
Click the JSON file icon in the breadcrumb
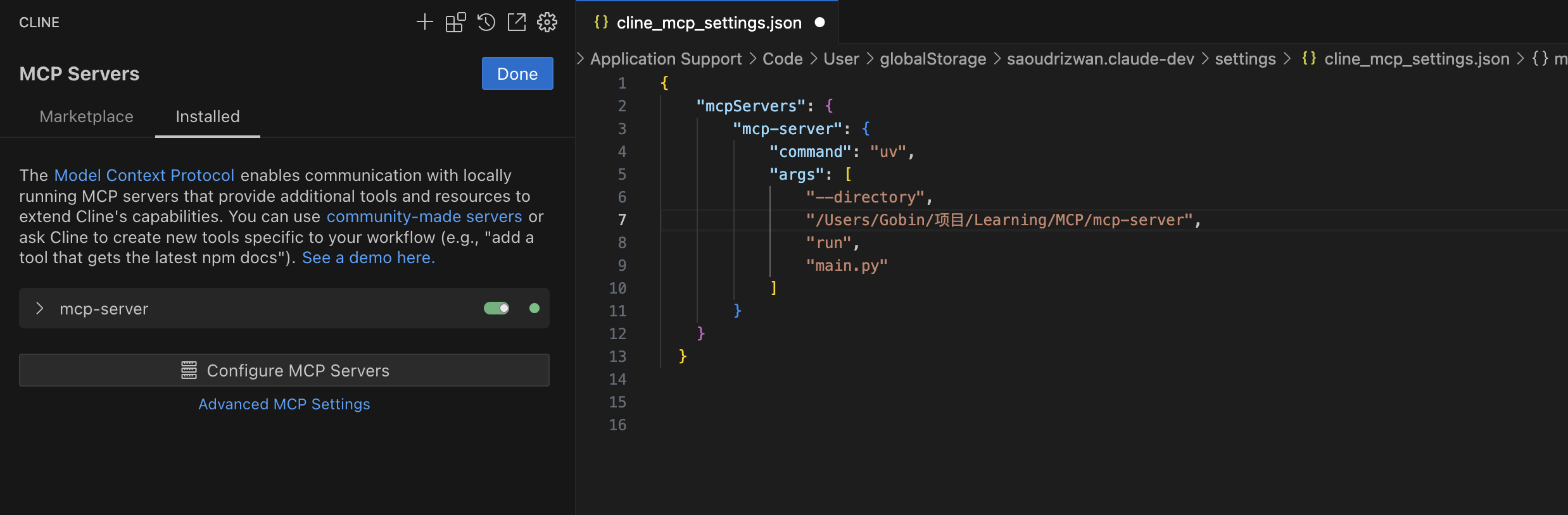coord(1309,59)
